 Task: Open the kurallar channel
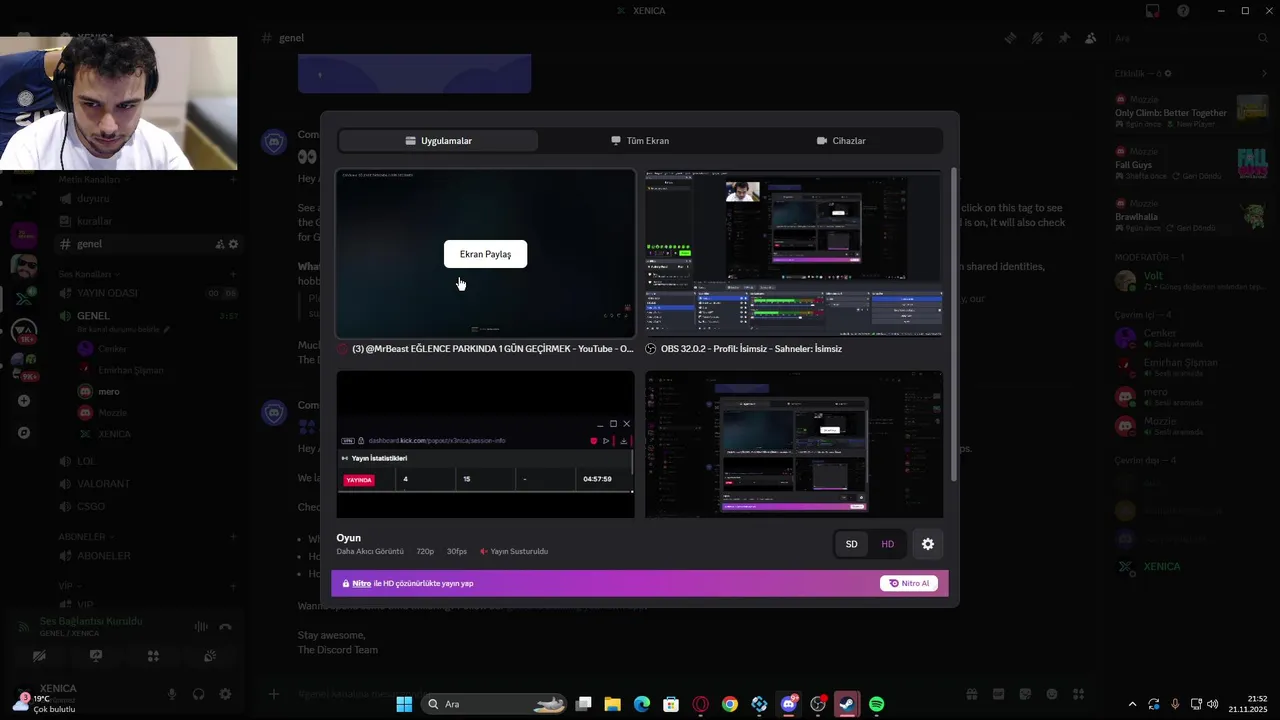click(148, 221)
